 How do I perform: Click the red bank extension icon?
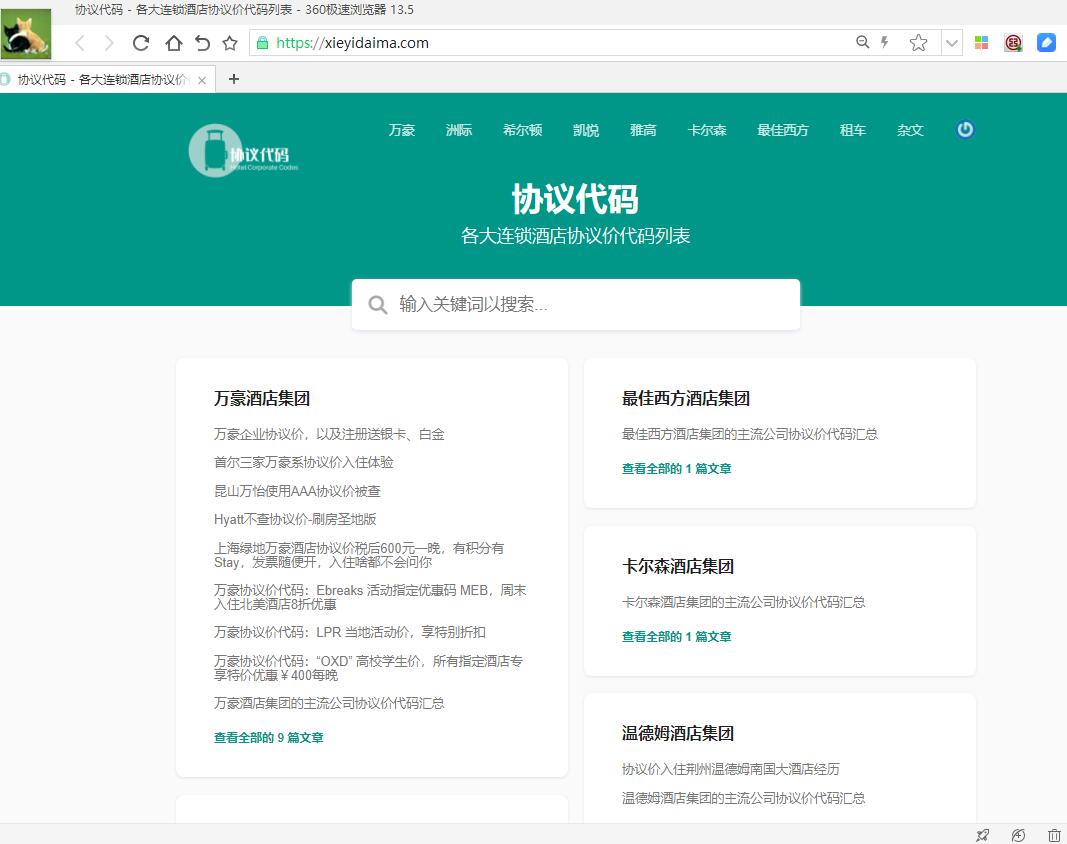point(1013,43)
